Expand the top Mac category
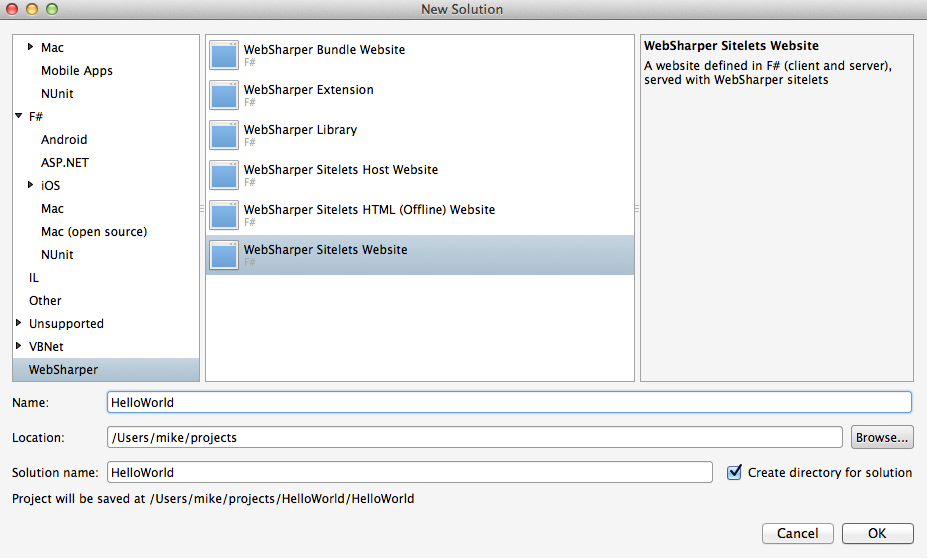927x558 pixels. [30, 47]
